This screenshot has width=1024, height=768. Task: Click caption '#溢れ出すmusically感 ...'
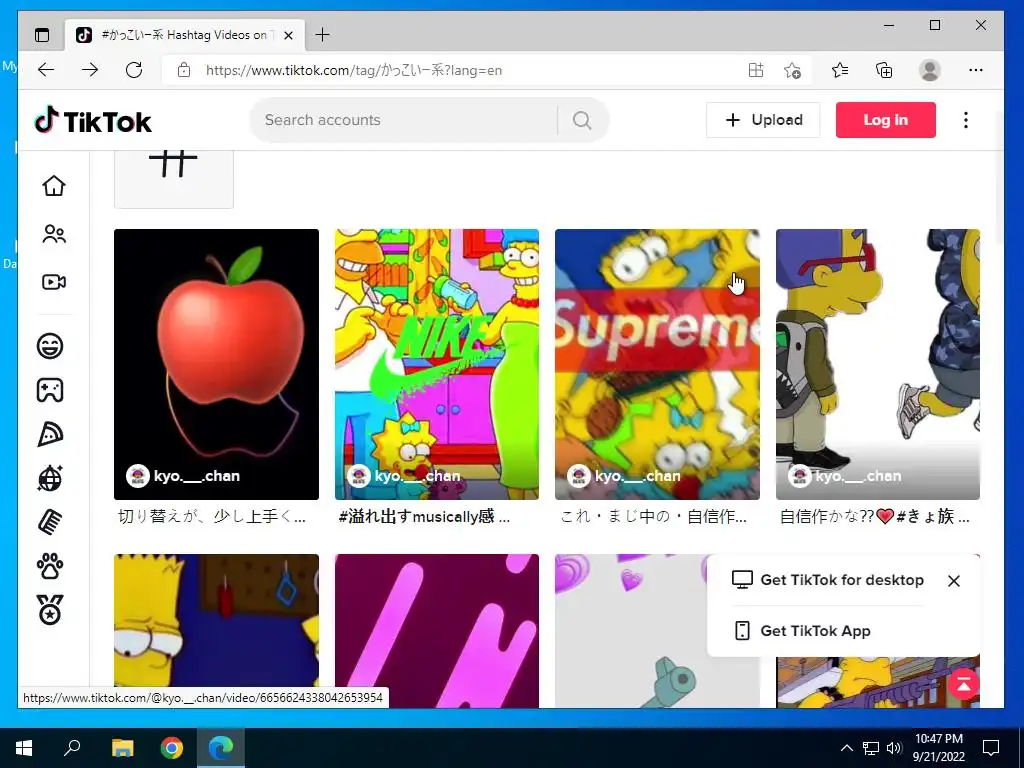pyautogui.click(x=424, y=517)
